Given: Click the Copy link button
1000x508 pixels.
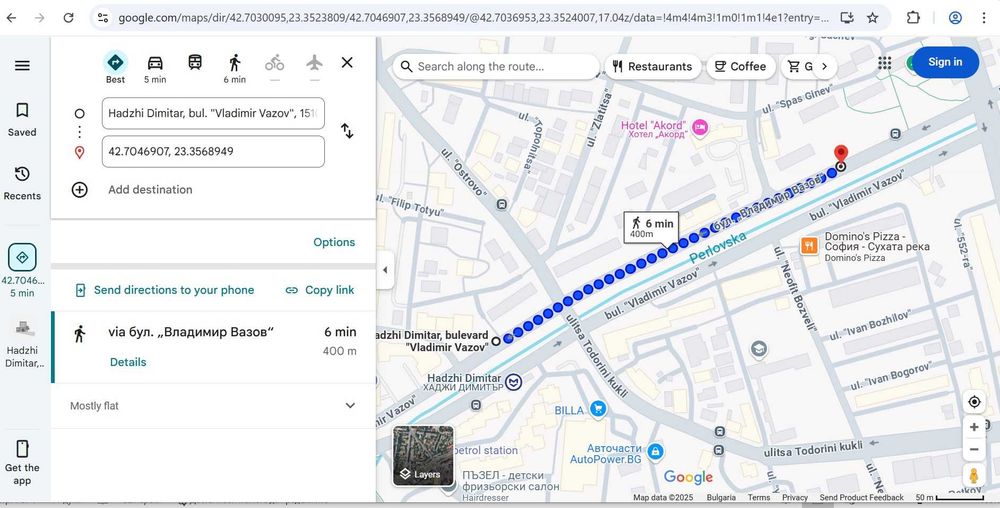Looking at the screenshot, I should coord(320,290).
